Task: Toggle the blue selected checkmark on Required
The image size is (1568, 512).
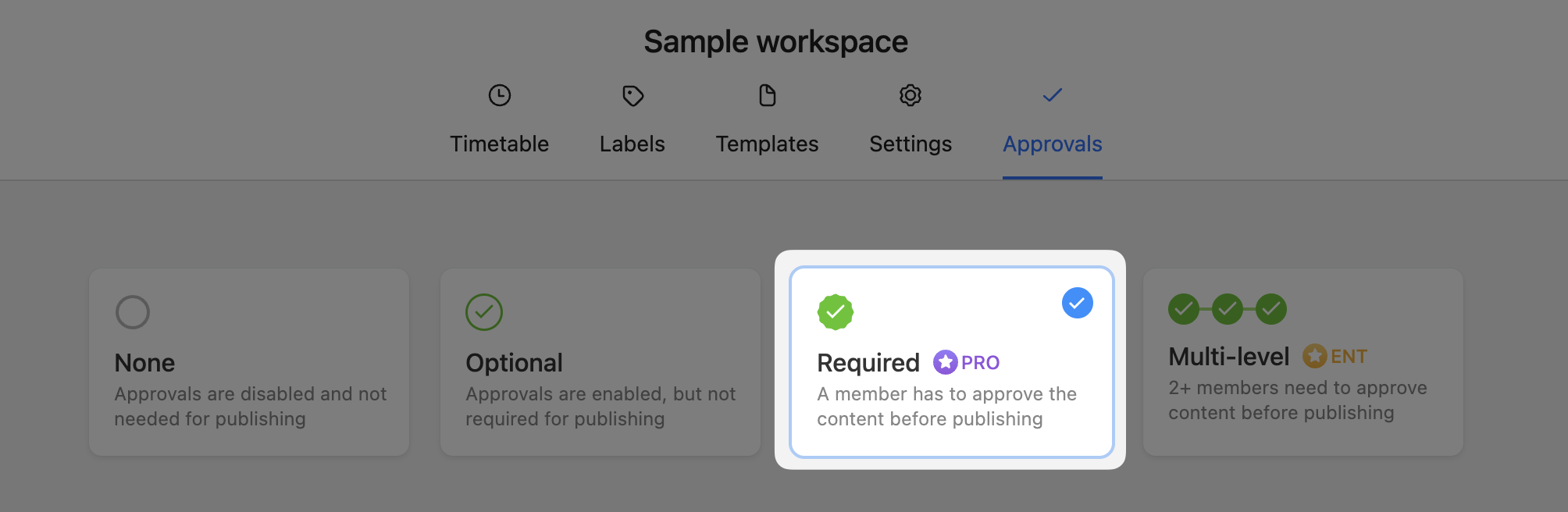Action: point(1077,303)
